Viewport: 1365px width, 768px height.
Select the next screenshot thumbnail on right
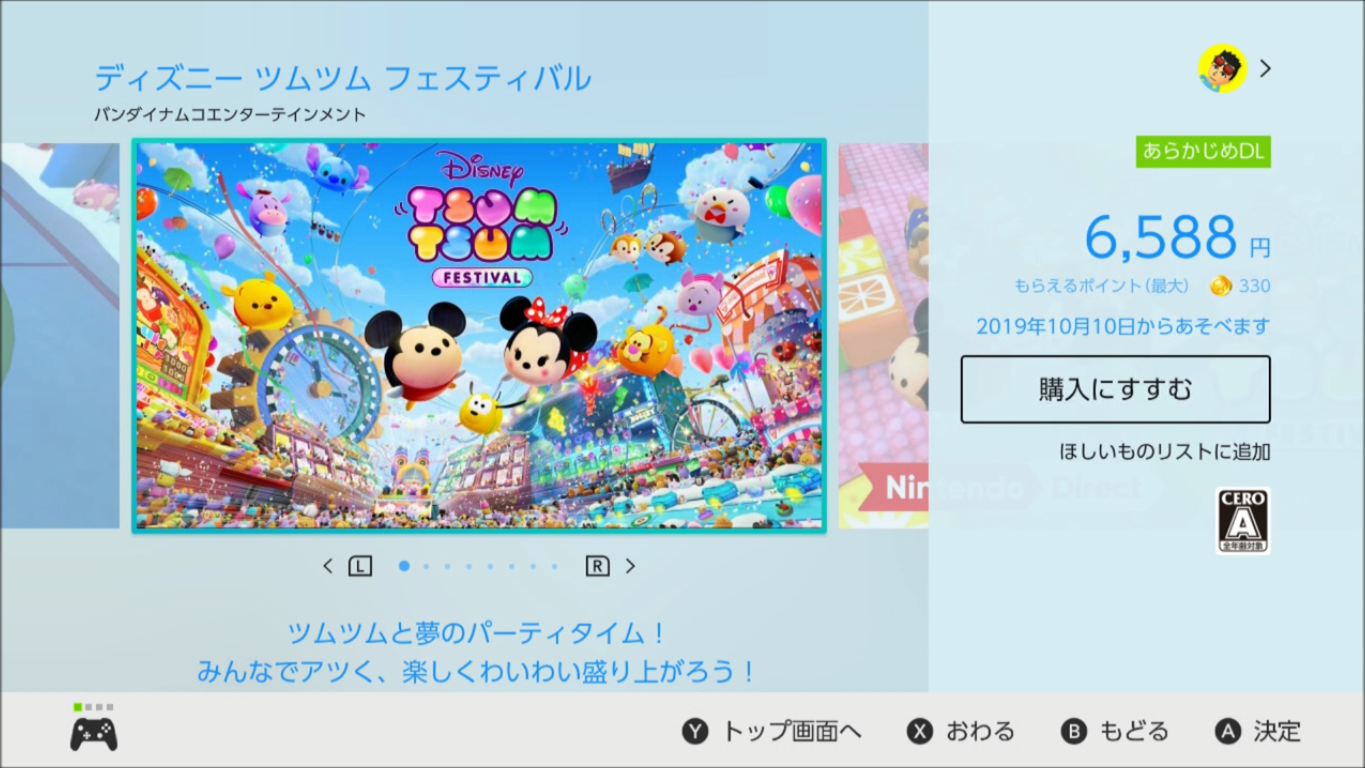click(883, 335)
